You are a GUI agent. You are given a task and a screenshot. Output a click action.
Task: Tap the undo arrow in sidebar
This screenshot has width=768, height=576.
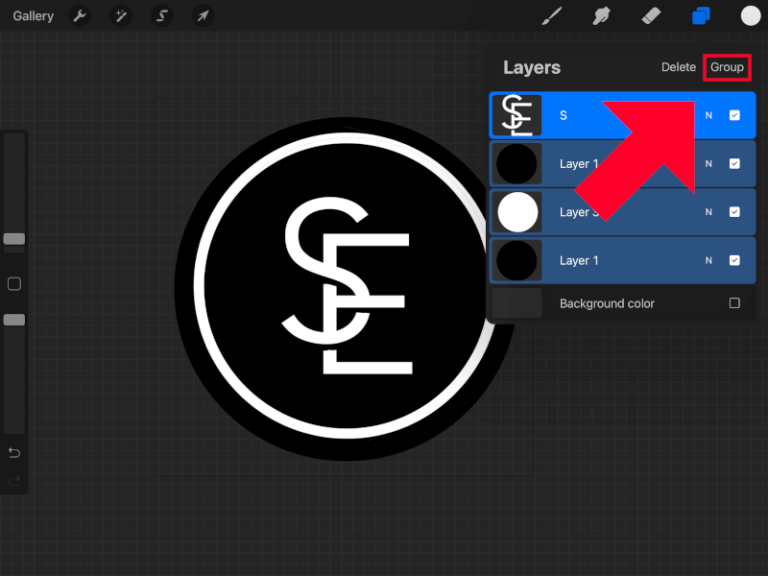pos(14,453)
